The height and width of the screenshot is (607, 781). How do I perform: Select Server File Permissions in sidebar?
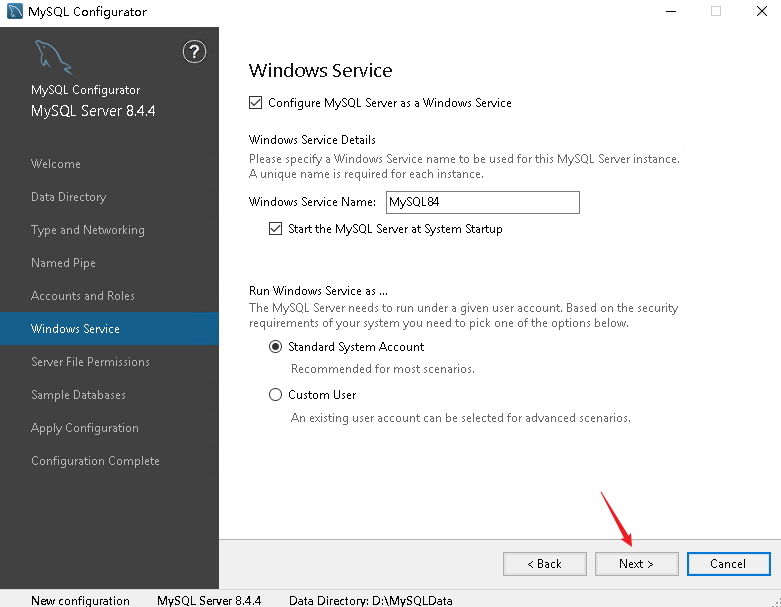(x=90, y=362)
